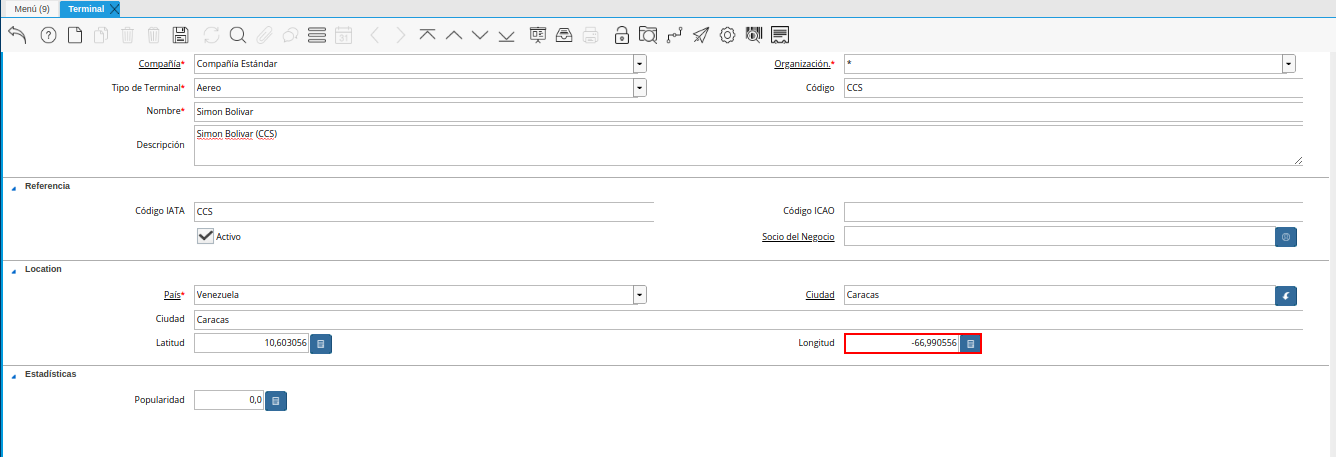Expand the Tipo de Terminal dropdown
The height and width of the screenshot is (457, 1336).
pos(640,88)
